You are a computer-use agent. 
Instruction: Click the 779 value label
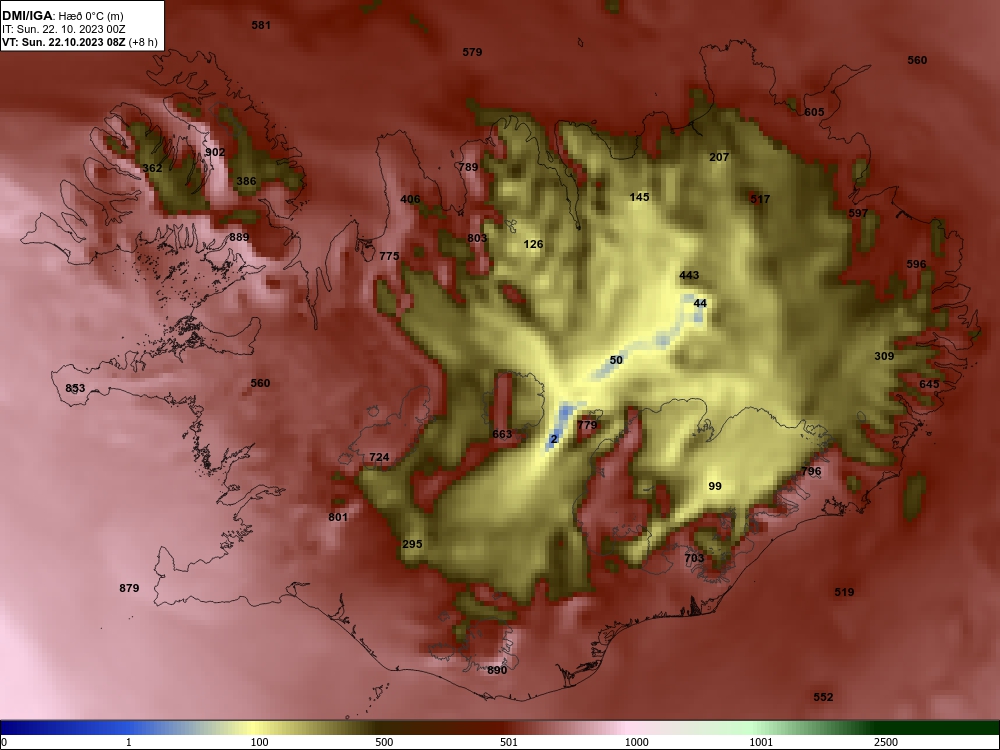(587, 425)
